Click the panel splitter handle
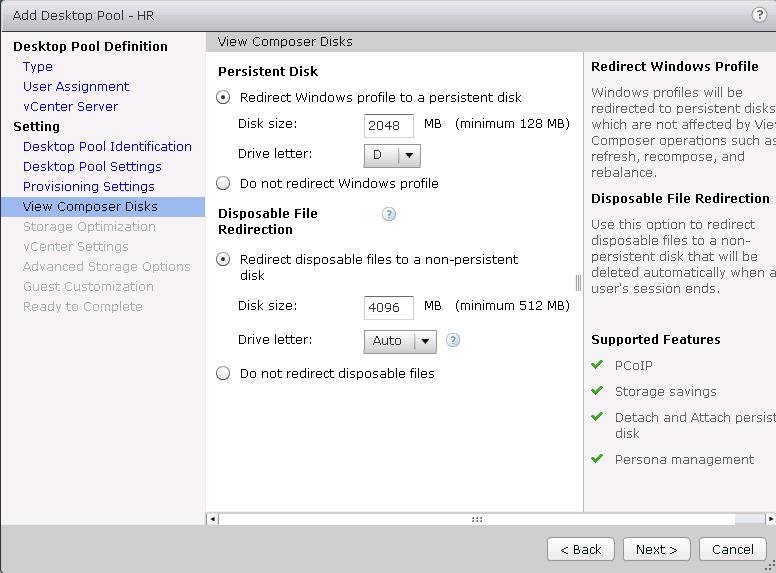 pyautogui.click(x=578, y=283)
